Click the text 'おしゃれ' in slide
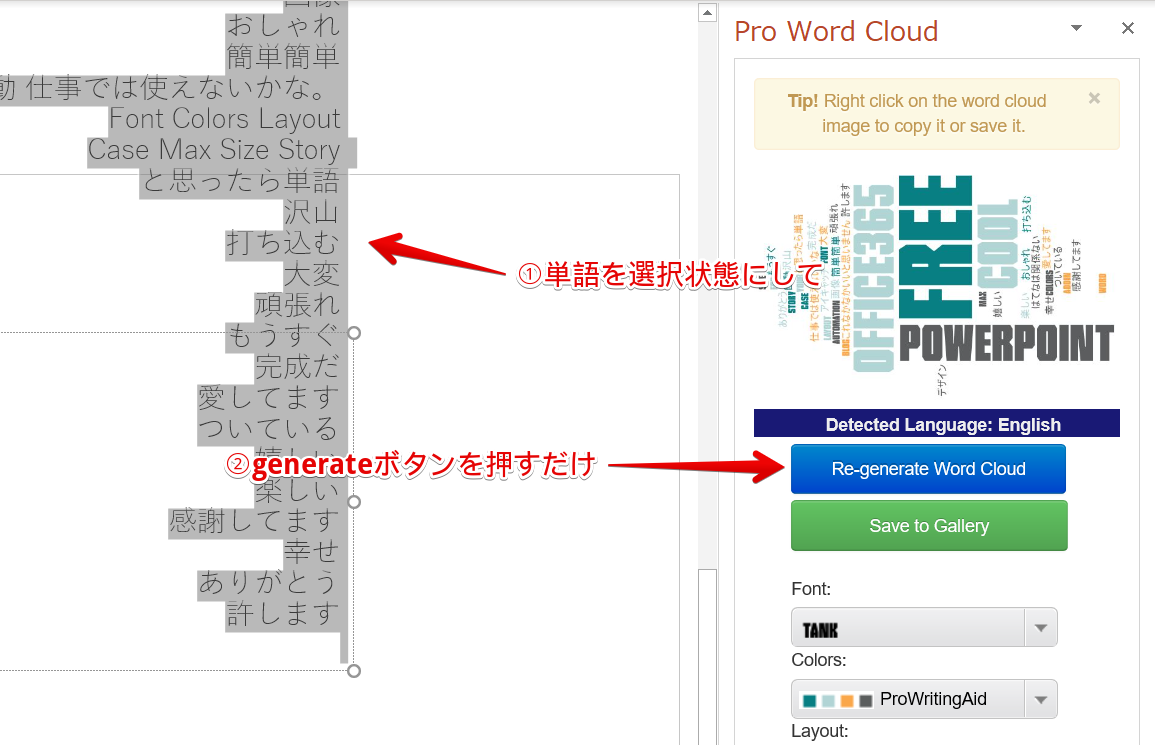Screen dimensions: 1155x745 coord(283,26)
